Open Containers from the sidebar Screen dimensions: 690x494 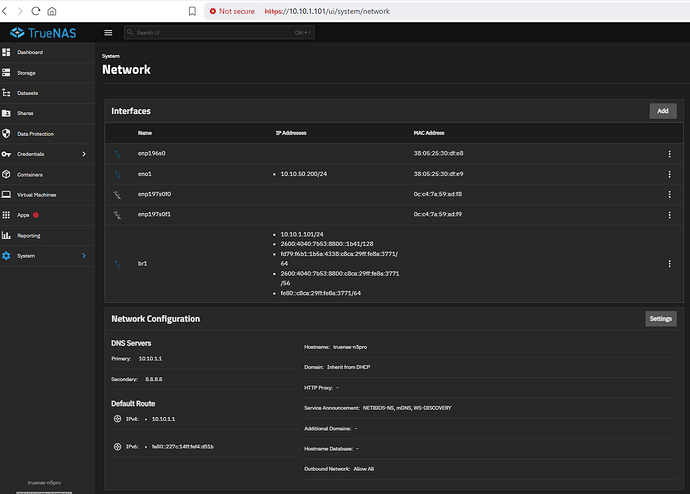point(47,175)
